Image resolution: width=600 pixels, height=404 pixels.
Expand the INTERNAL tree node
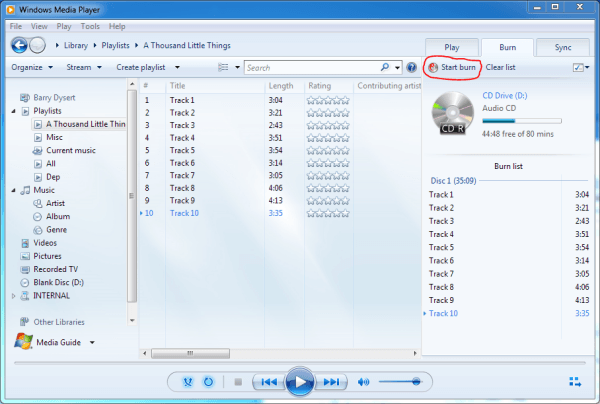13,296
